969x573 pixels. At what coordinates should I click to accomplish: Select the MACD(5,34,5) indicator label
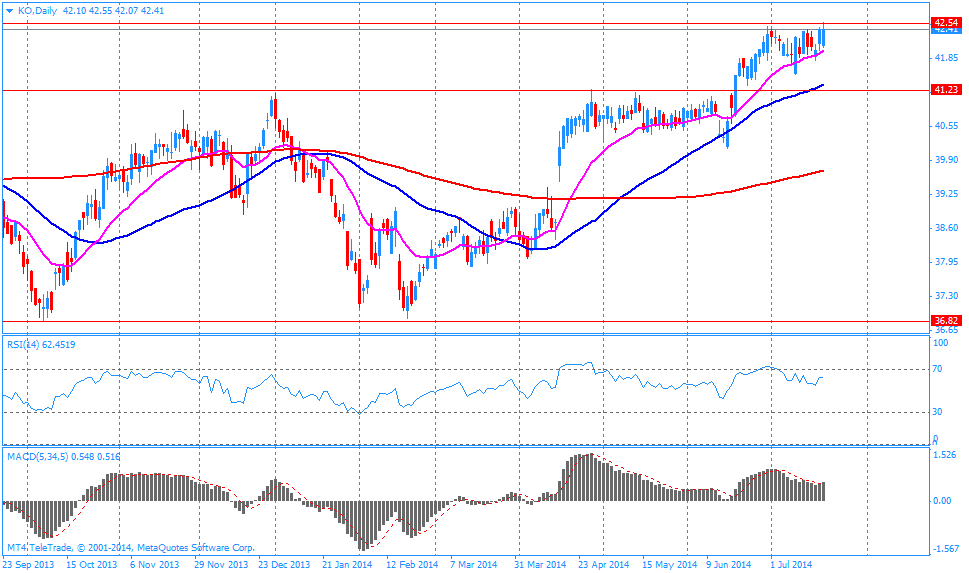64,457
